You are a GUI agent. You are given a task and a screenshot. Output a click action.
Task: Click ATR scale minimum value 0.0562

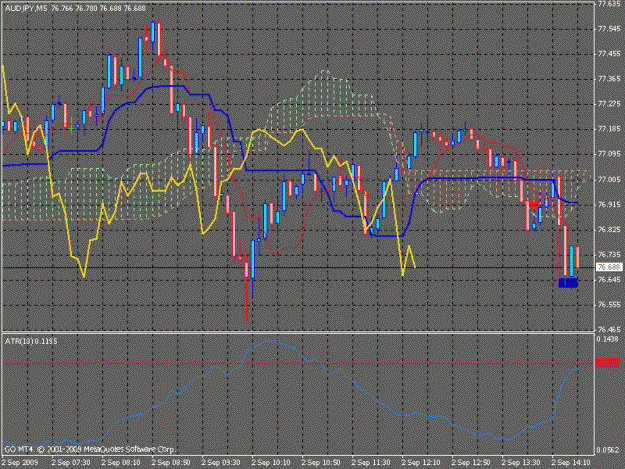(607, 450)
